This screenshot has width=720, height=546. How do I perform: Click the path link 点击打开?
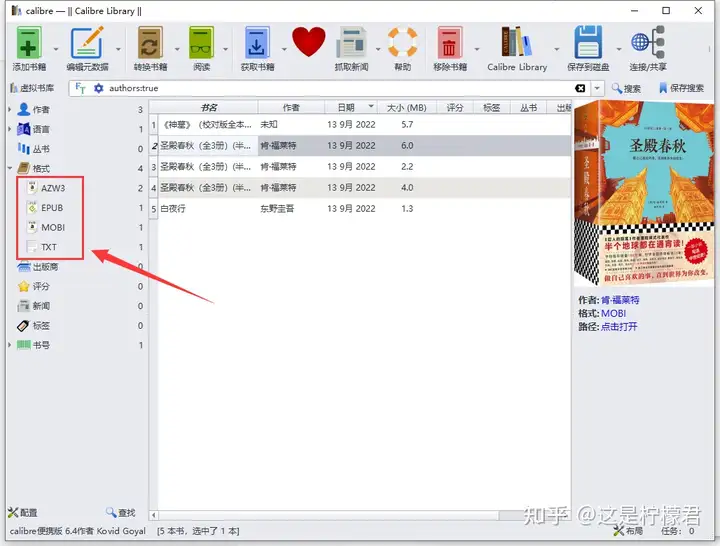[619, 326]
